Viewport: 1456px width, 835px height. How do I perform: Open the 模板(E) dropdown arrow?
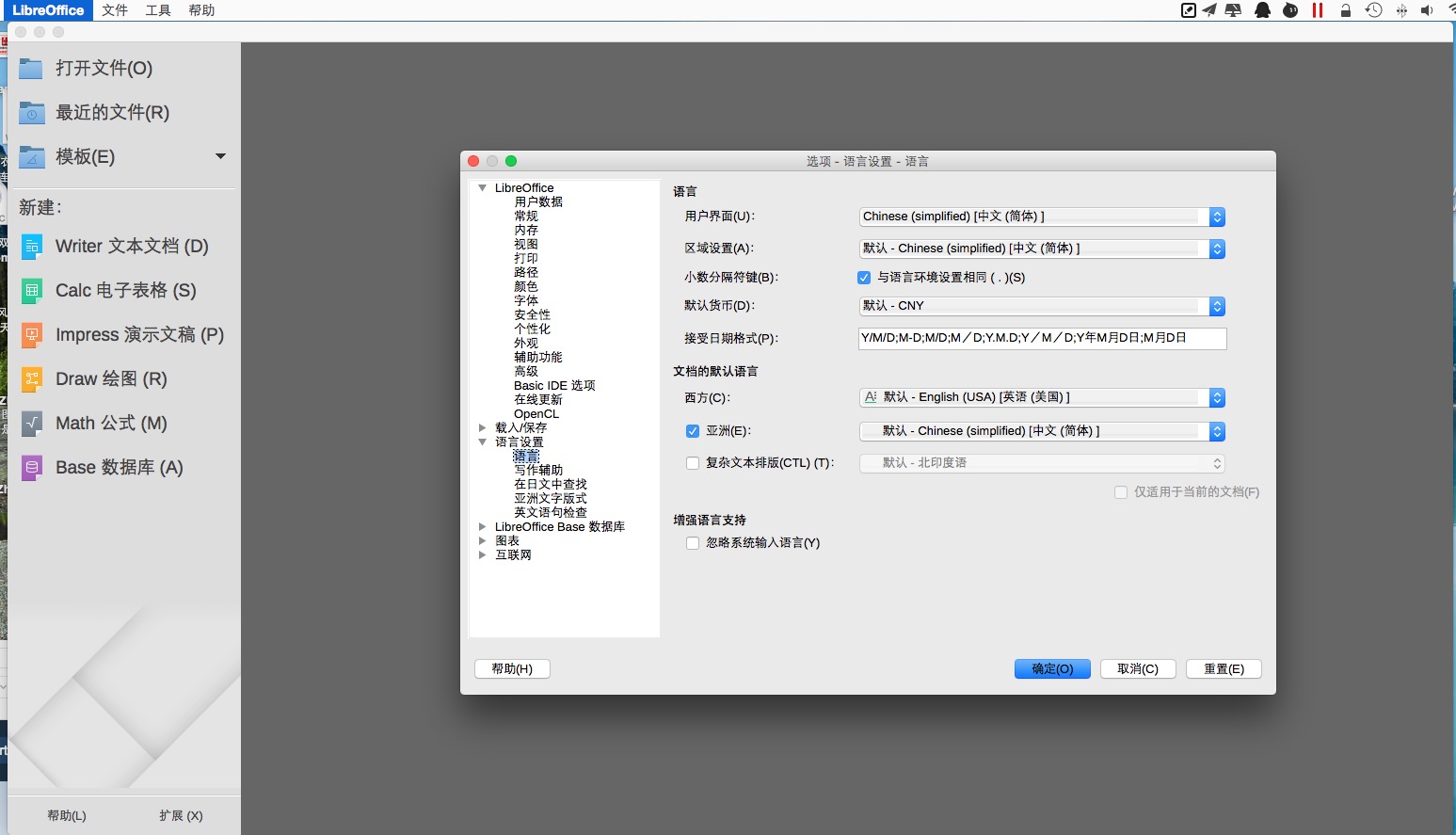coord(221,156)
